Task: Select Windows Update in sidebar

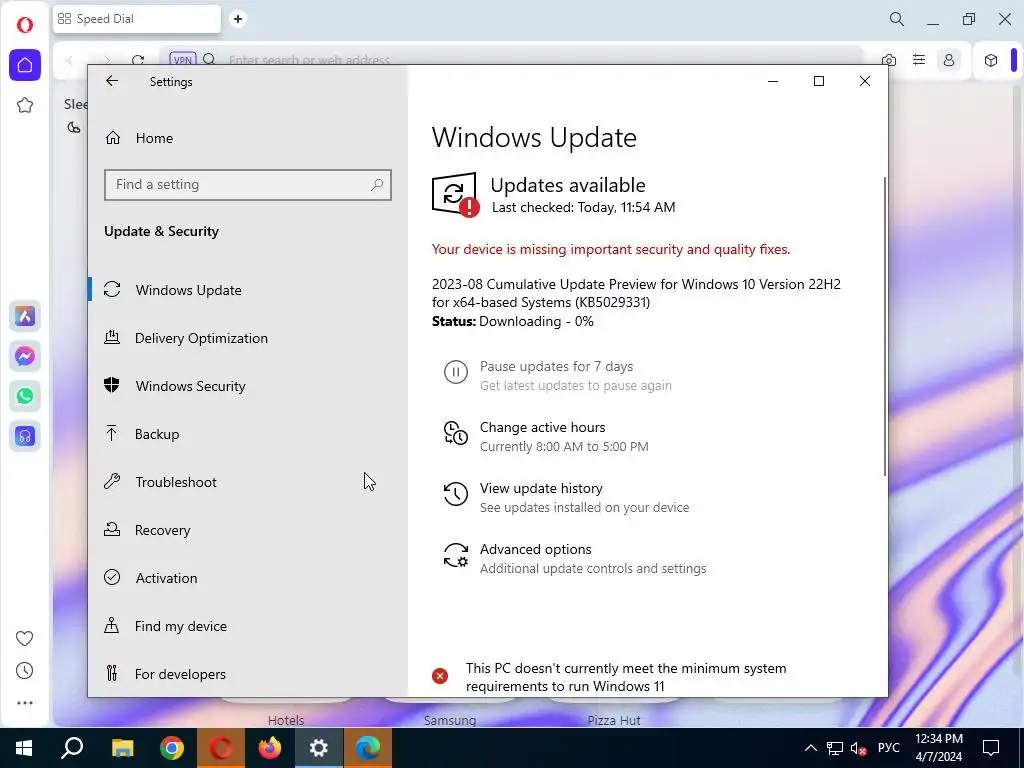Action: click(x=189, y=290)
